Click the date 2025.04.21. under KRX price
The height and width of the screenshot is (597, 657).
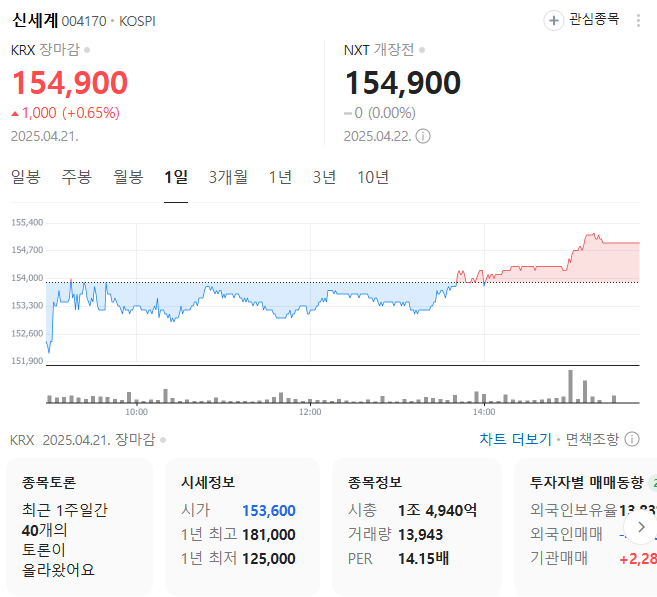tap(44, 136)
